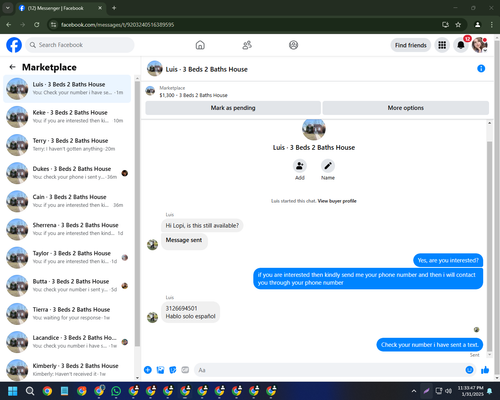The image size is (500, 400).
Task: Send a thumbs-up like
Action: click(x=485, y=370)
